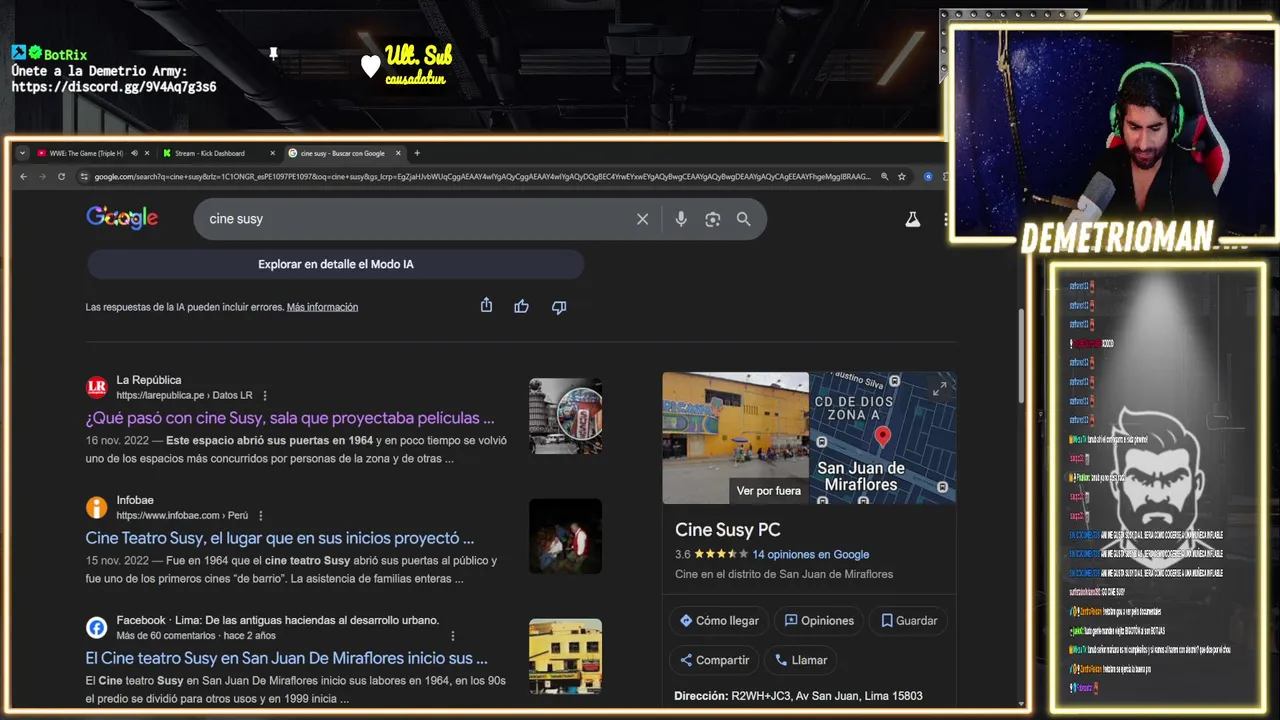Click page vertical scrollbar
This screenshot has width=1280, height=720.
[1021, 355]
